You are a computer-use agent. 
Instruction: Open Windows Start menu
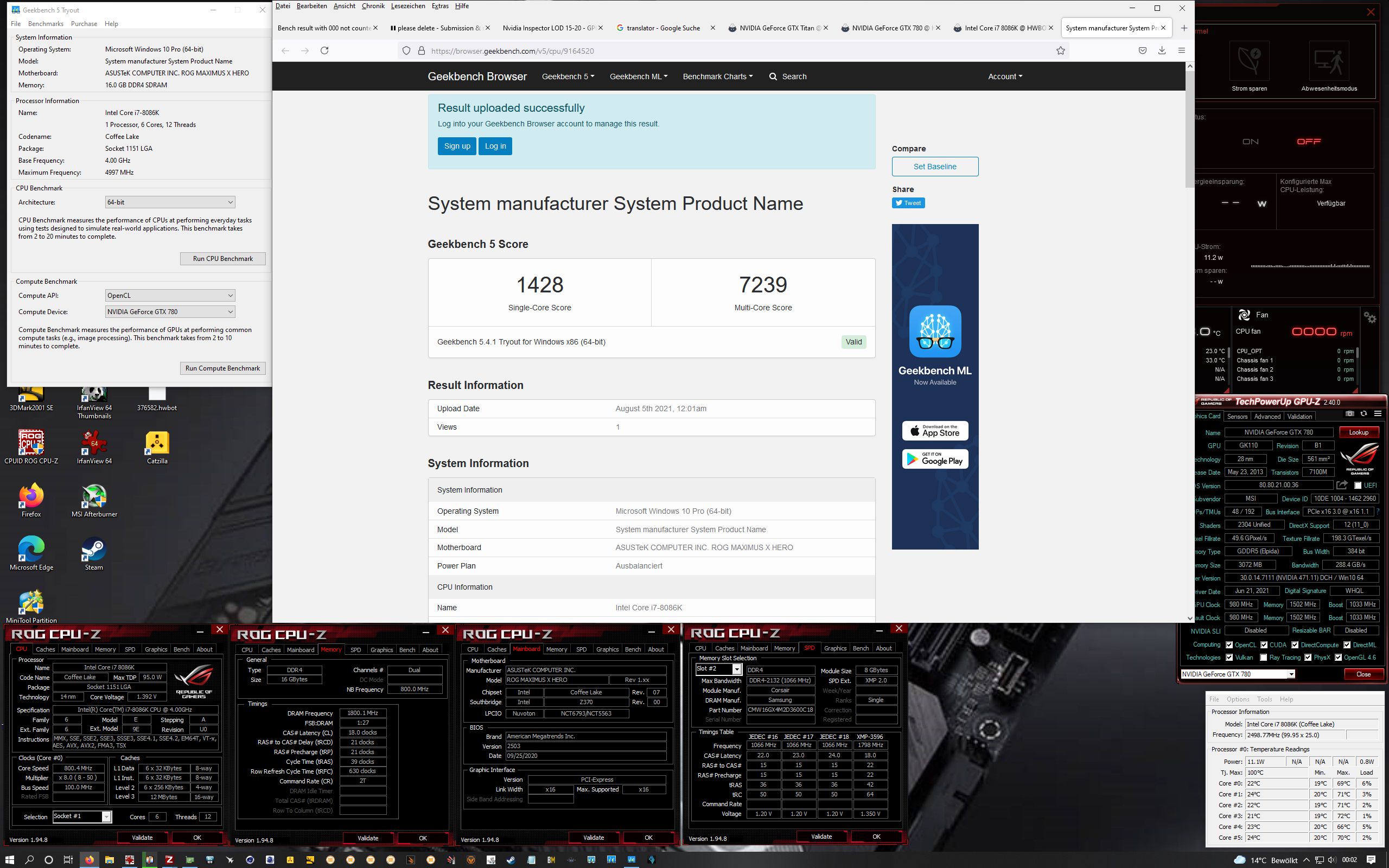point(10,859)
